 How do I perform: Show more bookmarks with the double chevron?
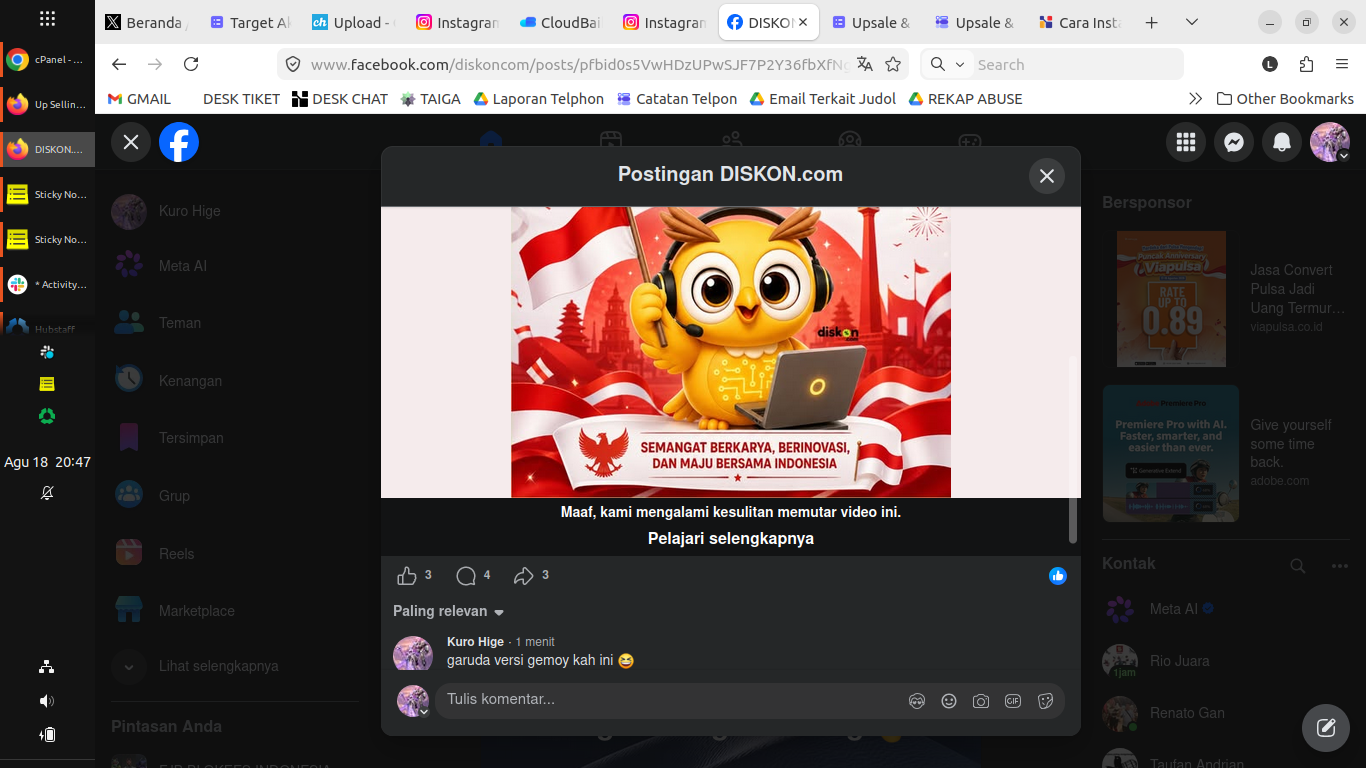point(1195,99)
